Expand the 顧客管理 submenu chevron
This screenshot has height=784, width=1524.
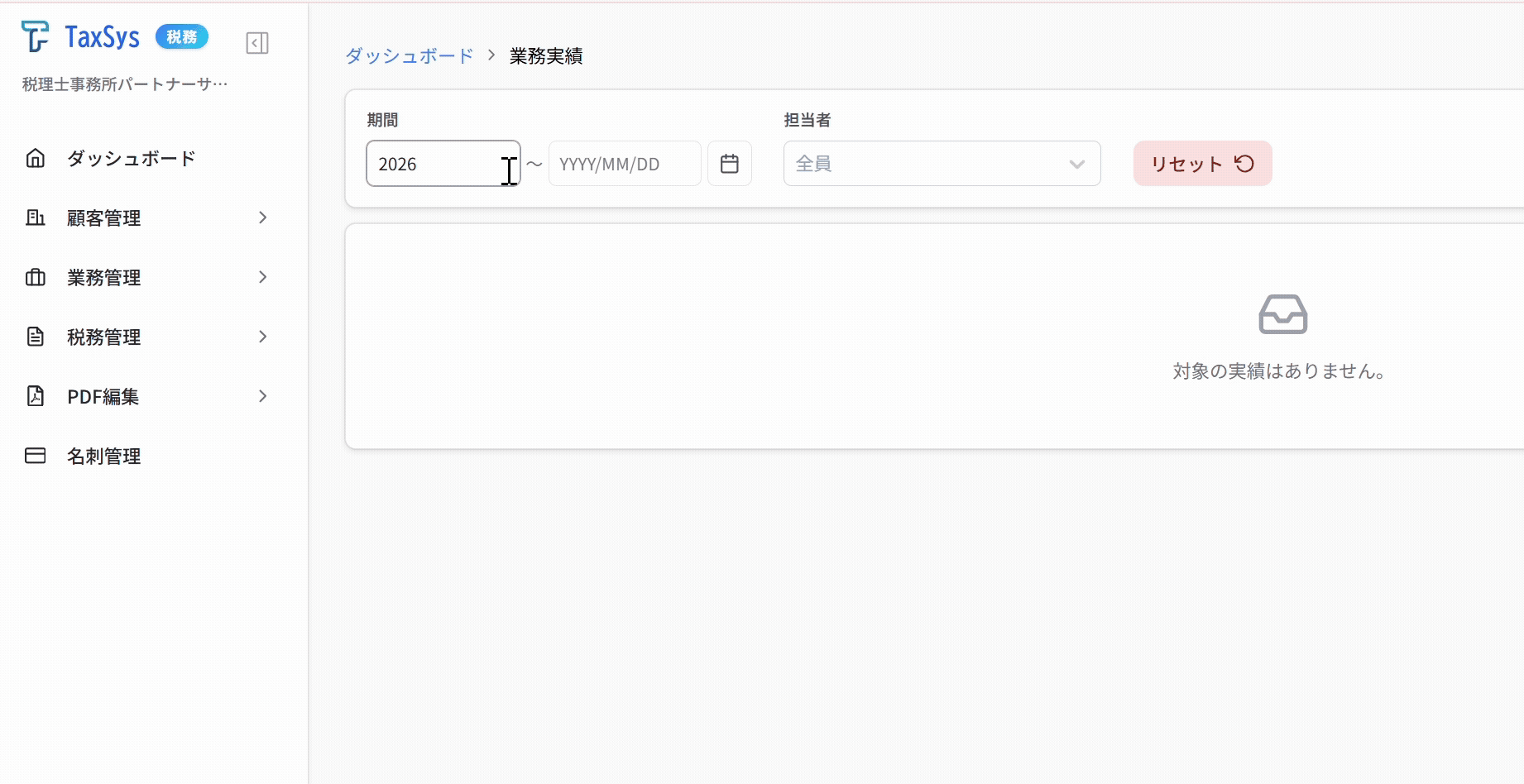pyautogui.click(x=262, y=218)
